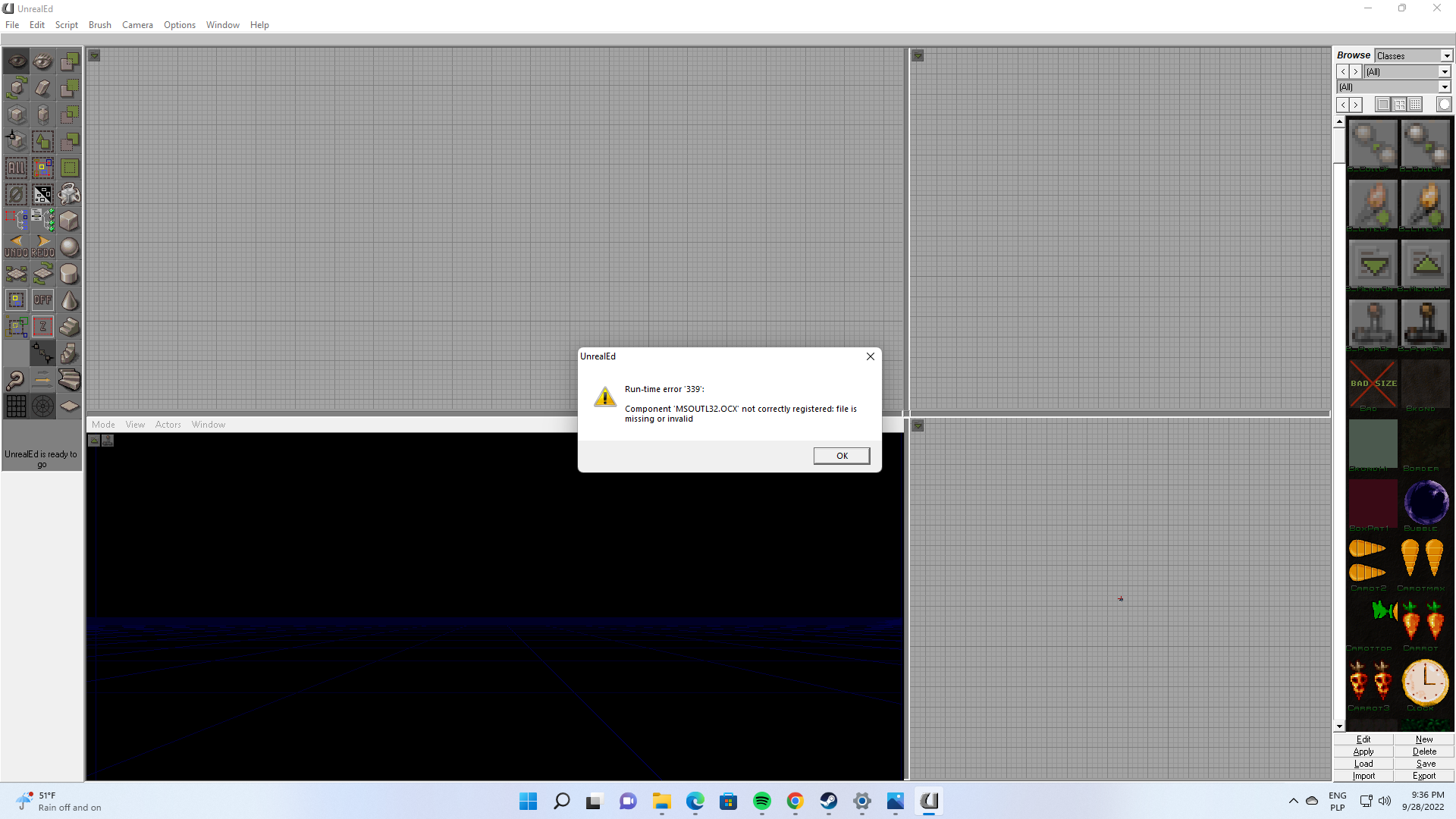Click the Apply button in browser panel
This screenshot has width=1456, height=819.
[1363, 752]
